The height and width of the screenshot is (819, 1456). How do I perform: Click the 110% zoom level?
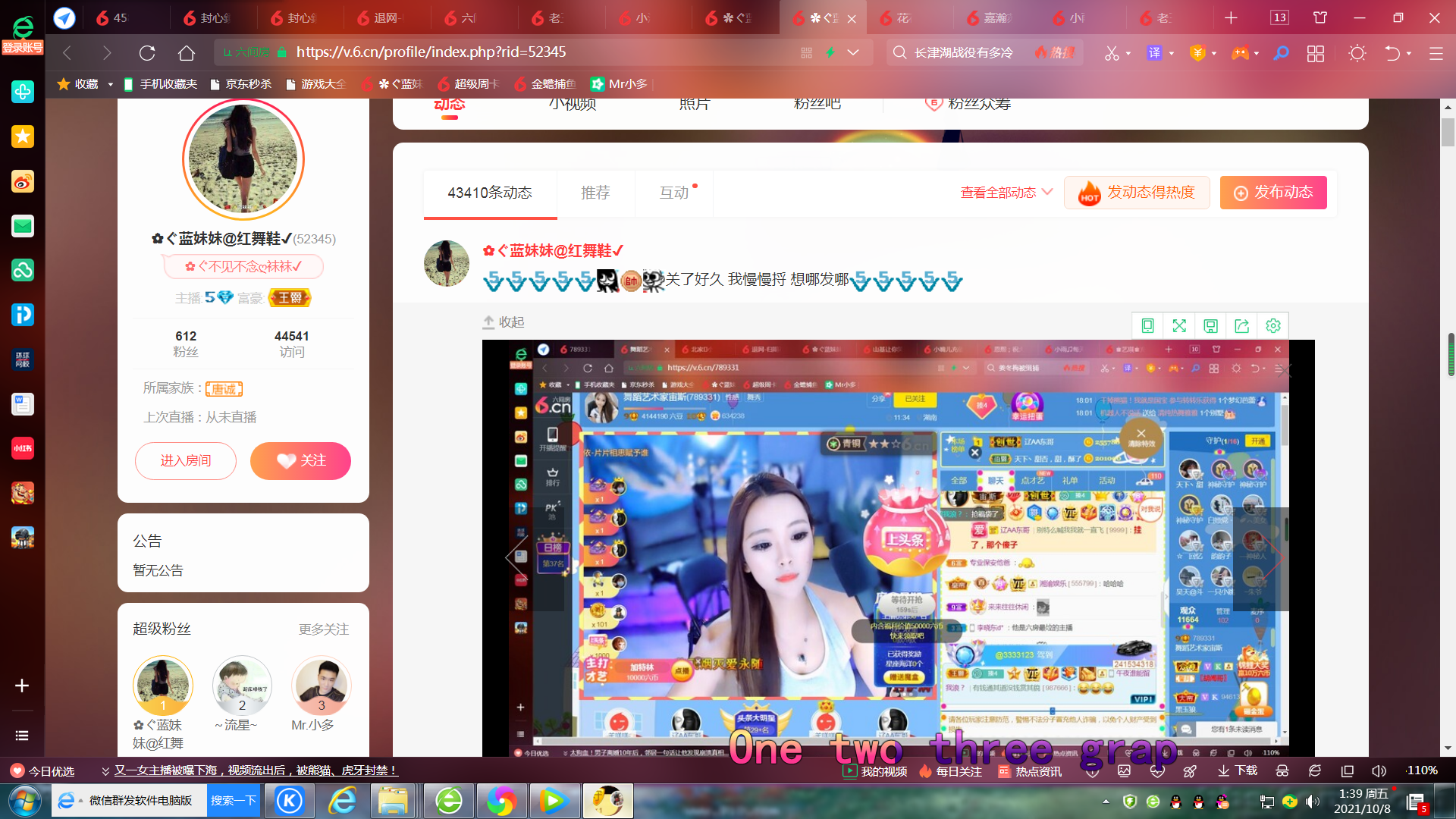[x=1422, y=770]
